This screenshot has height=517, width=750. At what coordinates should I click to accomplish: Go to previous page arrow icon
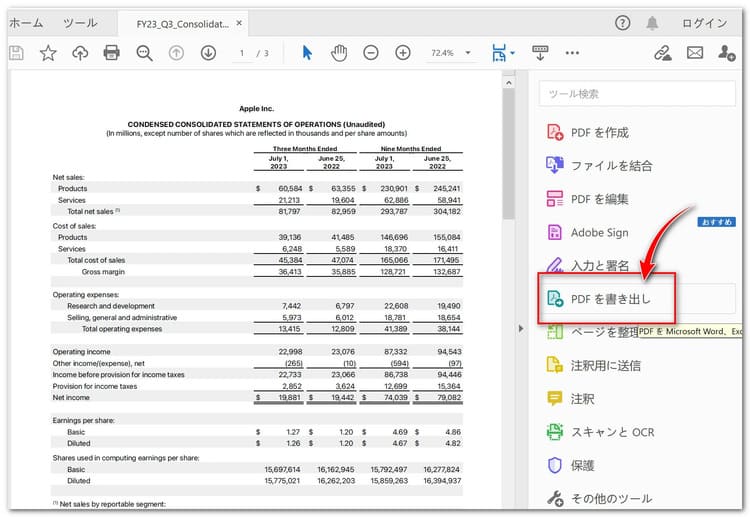176,53
